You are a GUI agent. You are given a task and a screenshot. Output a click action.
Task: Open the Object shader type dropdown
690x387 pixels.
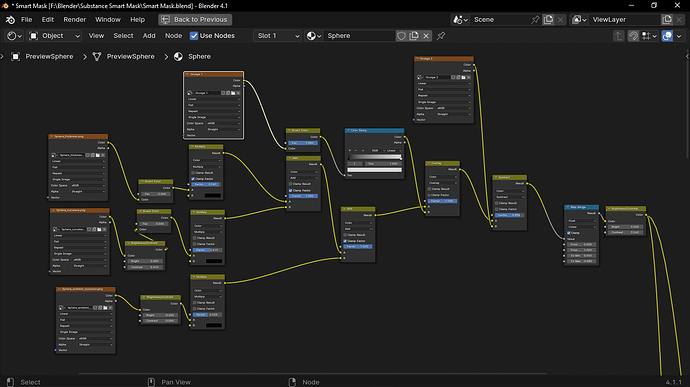tap(55, 36)
